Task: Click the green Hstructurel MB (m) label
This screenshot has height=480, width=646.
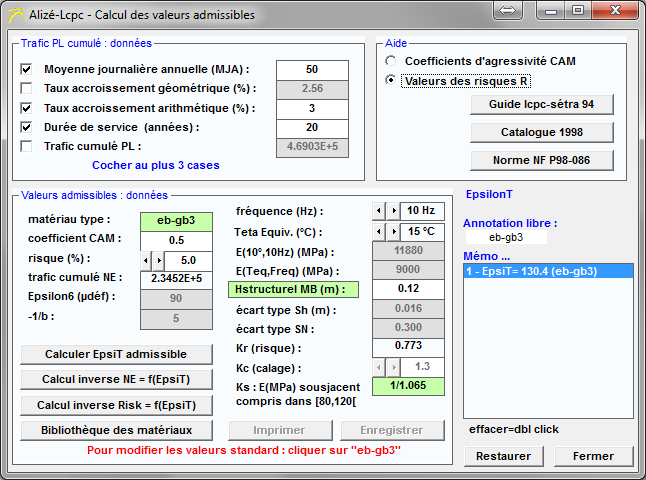Action: point(293,289)
